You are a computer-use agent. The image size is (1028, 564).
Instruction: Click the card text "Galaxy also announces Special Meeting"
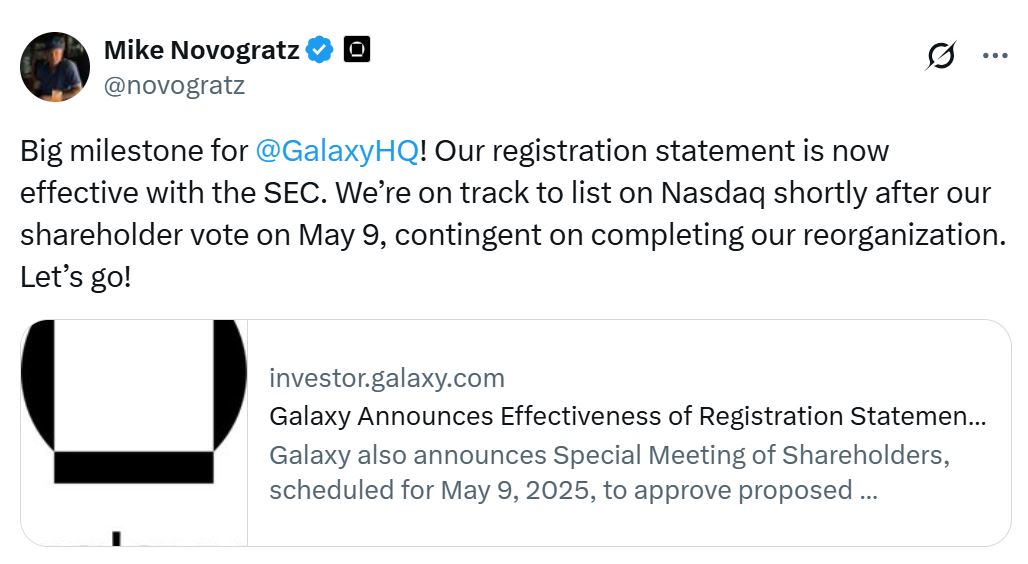[x=608, y=455]
